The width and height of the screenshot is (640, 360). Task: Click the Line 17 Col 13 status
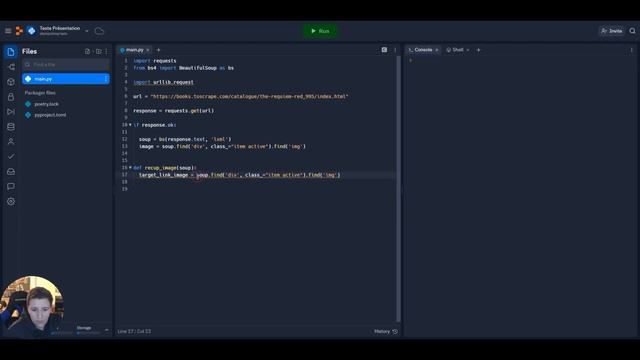coord(134,331)
